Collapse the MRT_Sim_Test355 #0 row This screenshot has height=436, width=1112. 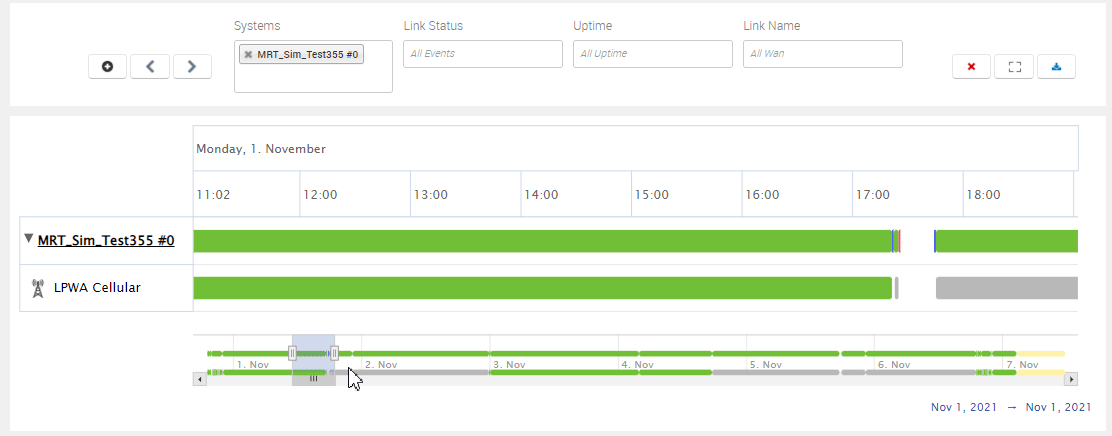(29, 239)
